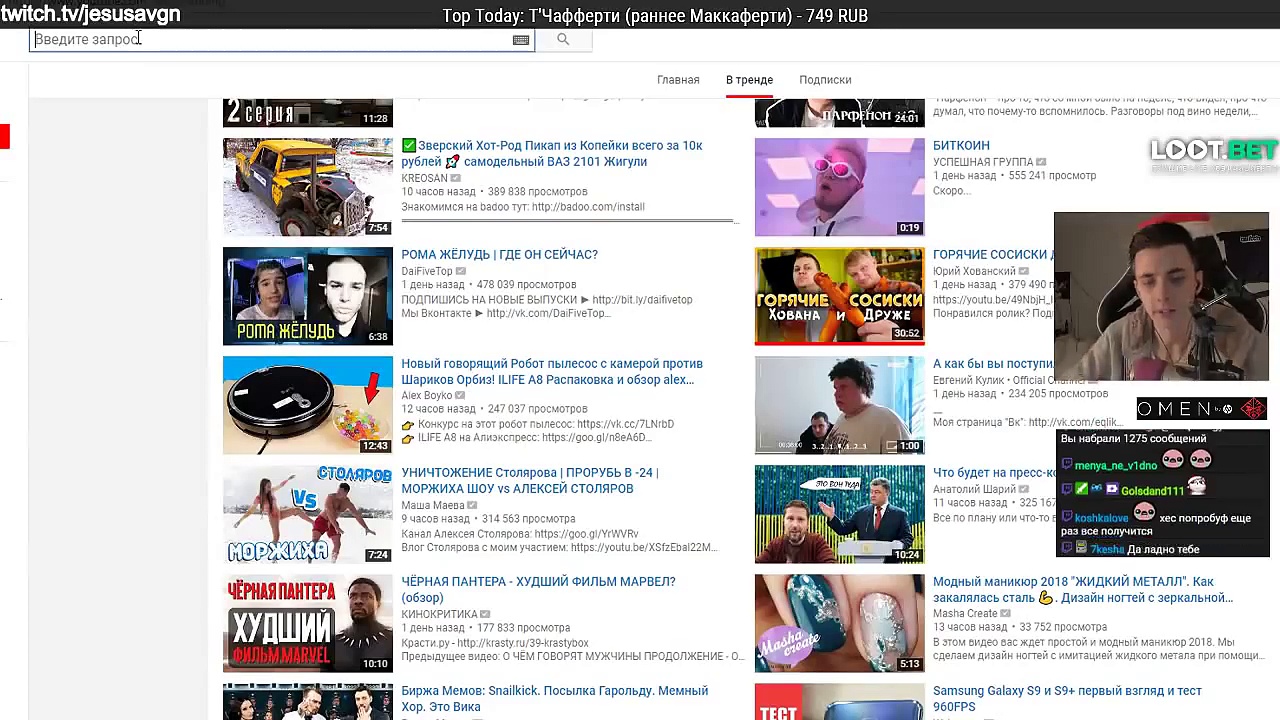Open the ЧЁРНАЯ ПАНТЕРА video thumbnail

click(308, 623)
